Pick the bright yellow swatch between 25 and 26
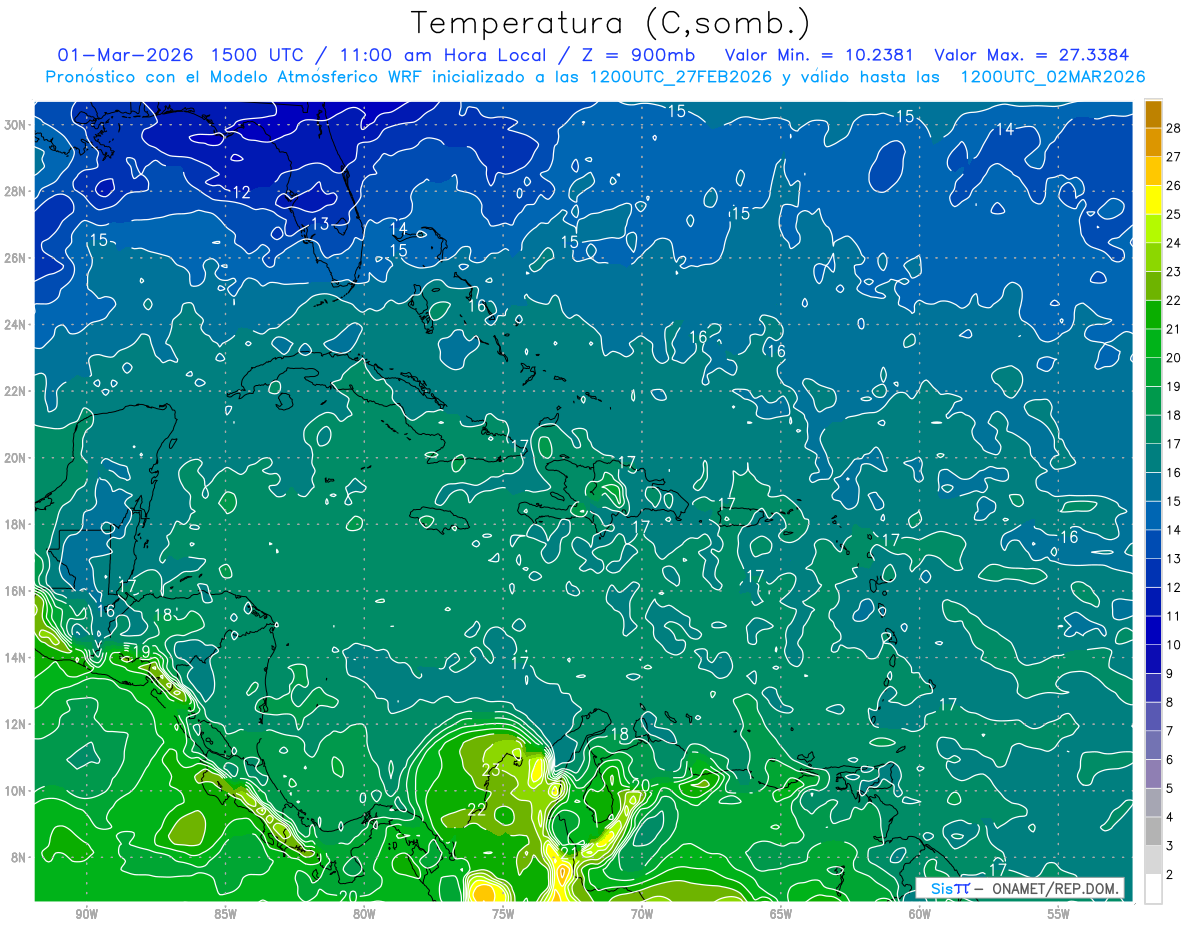1200x927 pixels. click(x=1153, y=200)
